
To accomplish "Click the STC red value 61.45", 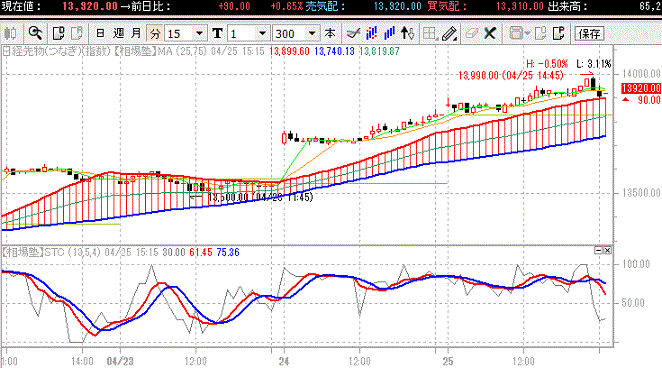I will tap(201, 252).
